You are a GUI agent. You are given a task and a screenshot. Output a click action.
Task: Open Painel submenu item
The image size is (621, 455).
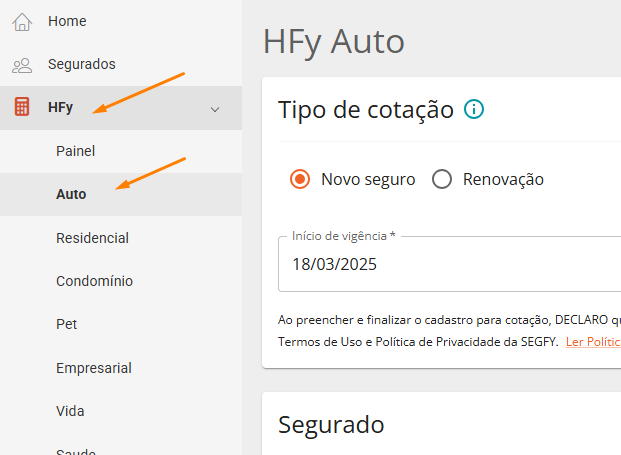[75, 151]
